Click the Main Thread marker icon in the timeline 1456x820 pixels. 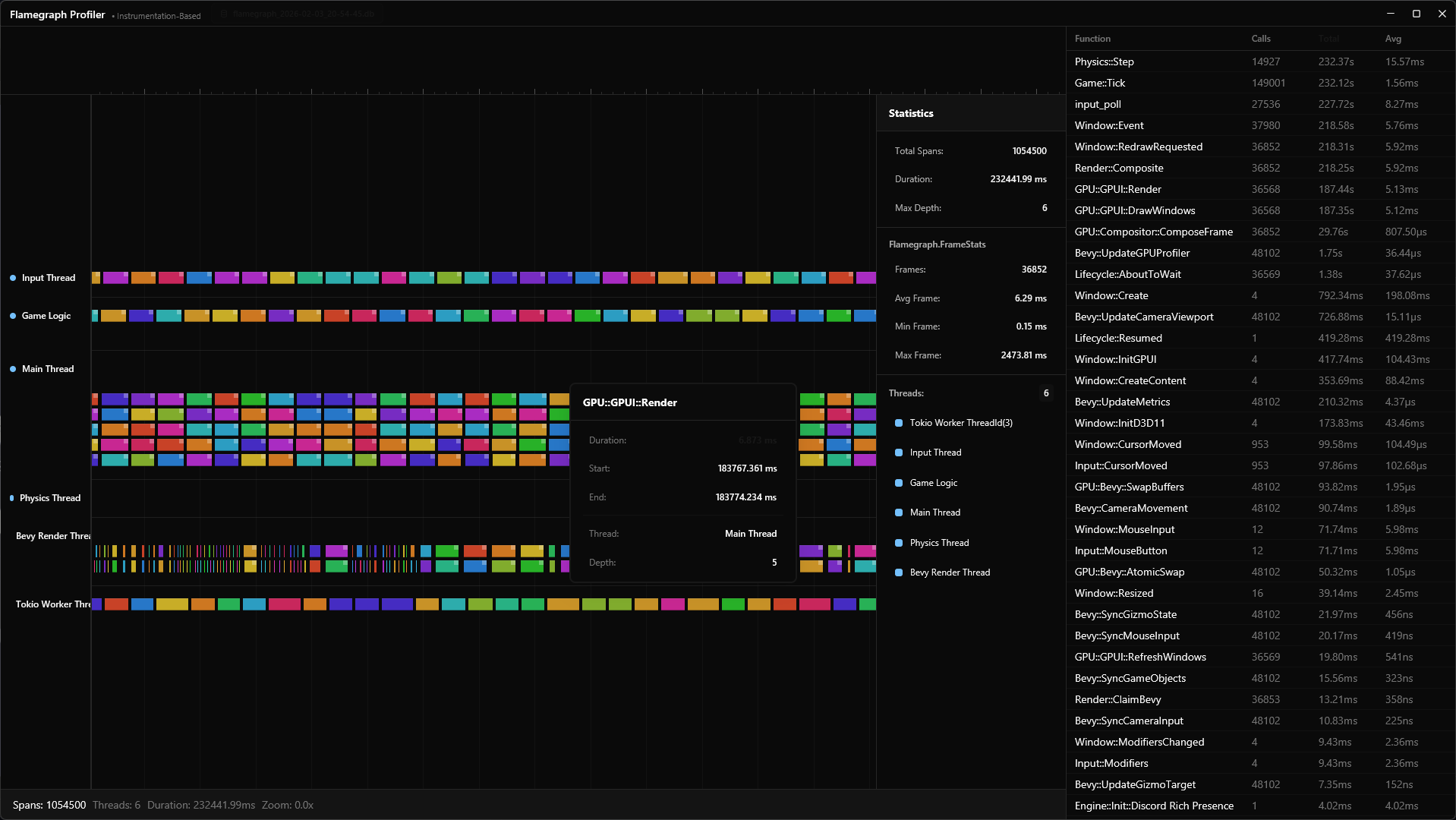coord(11,369)
